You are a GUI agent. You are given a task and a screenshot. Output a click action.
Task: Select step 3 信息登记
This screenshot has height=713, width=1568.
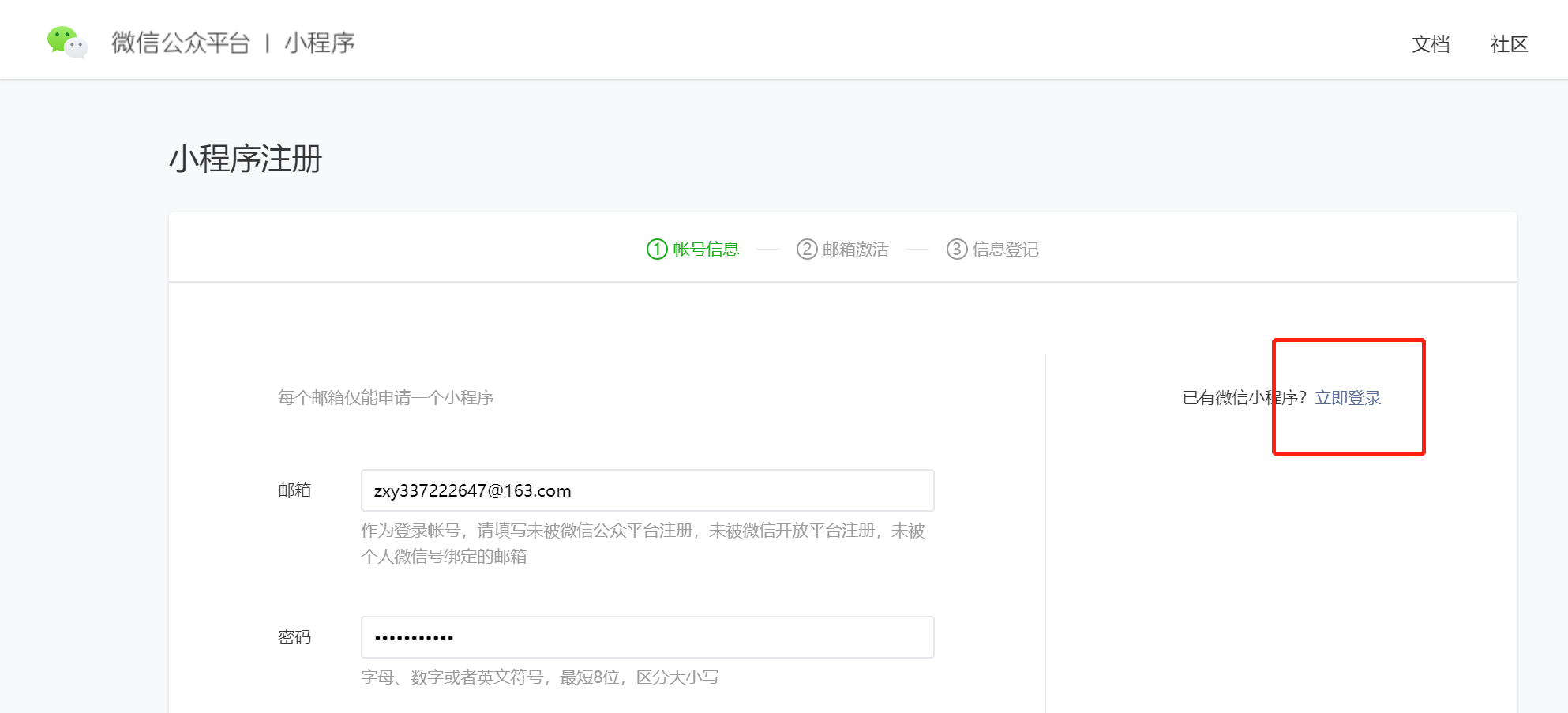[x=992, y=250]
